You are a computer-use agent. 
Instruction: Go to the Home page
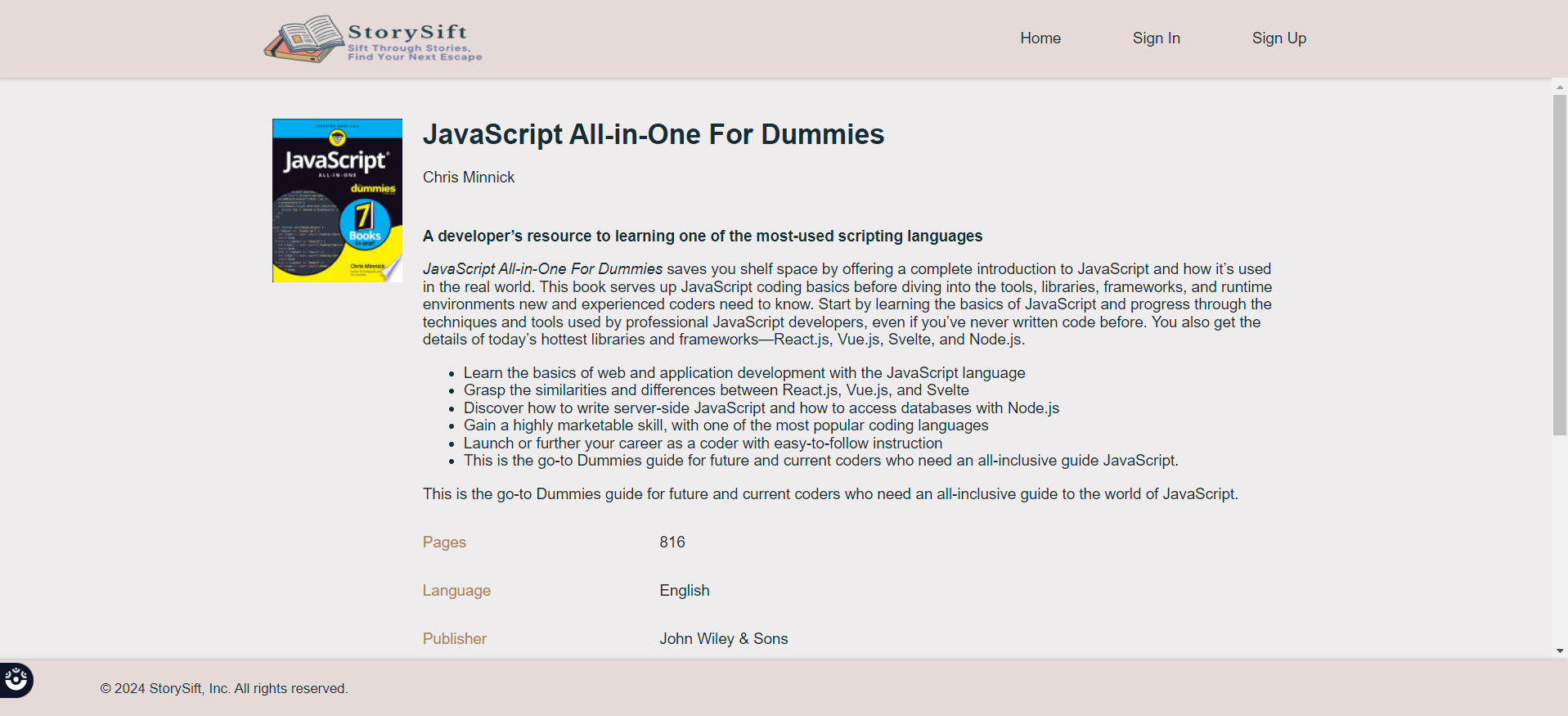[1040, 38]
